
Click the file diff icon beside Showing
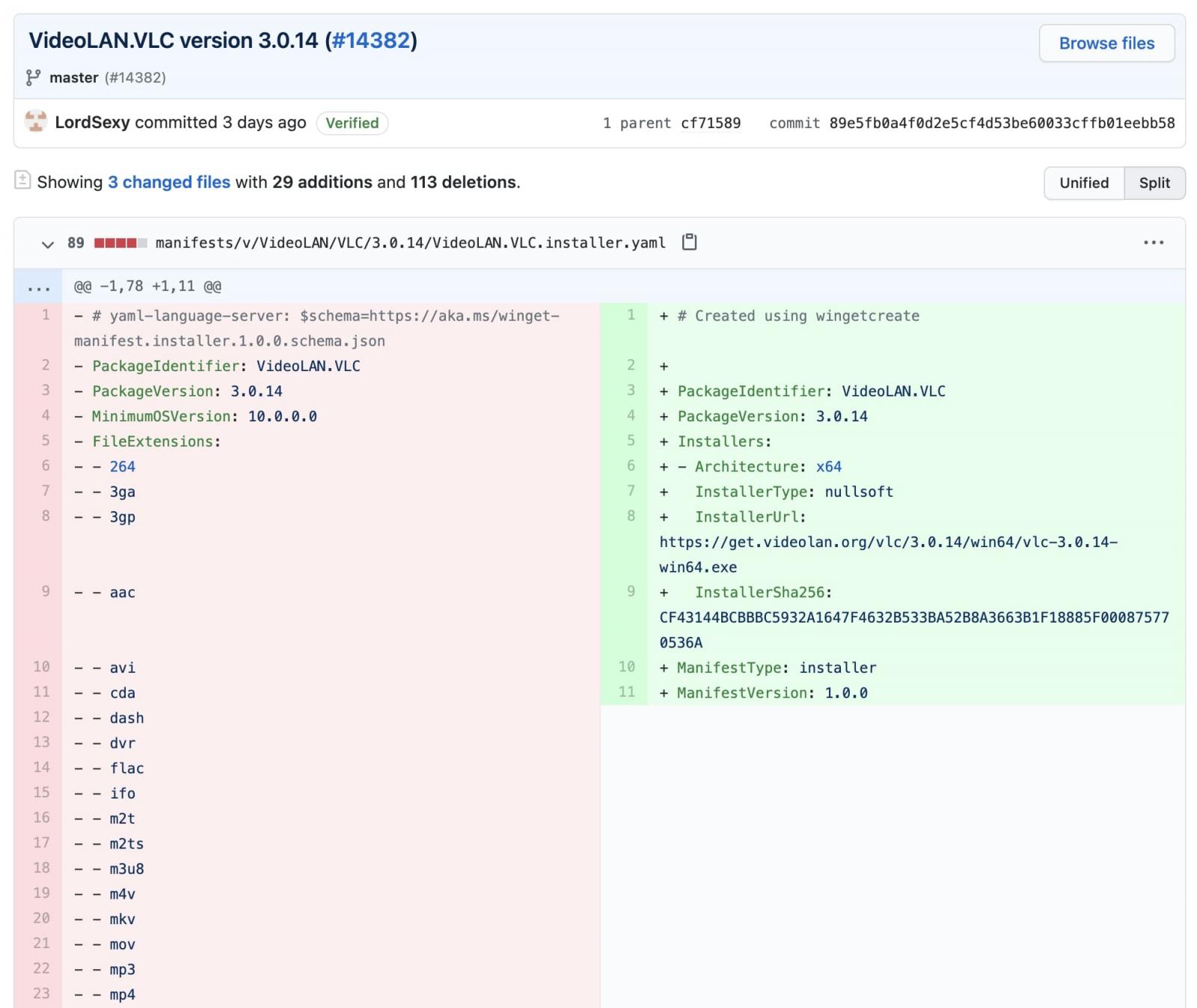click(x=22, y=180)
